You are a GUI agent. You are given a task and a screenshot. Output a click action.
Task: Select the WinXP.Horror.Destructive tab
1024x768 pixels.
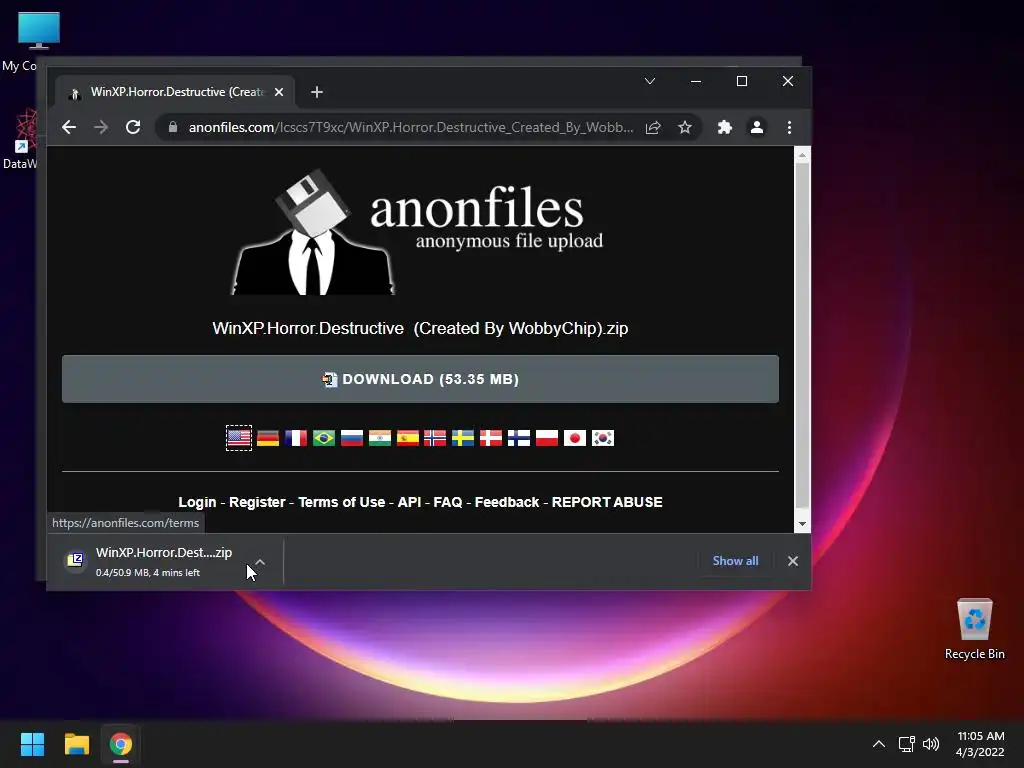point(175,92)
